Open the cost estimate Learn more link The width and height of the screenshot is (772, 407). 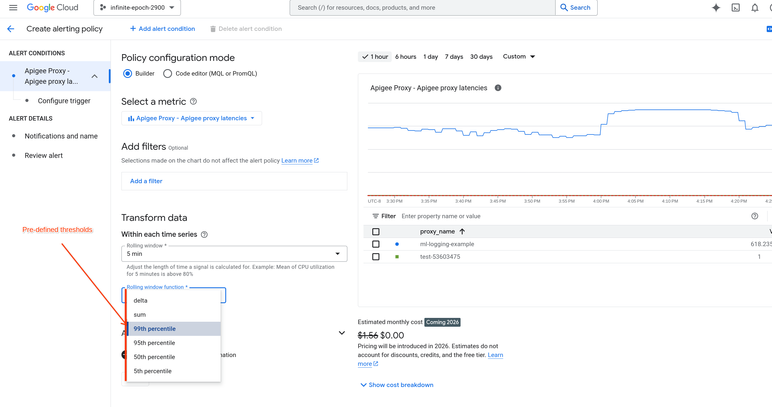(495, 355)
